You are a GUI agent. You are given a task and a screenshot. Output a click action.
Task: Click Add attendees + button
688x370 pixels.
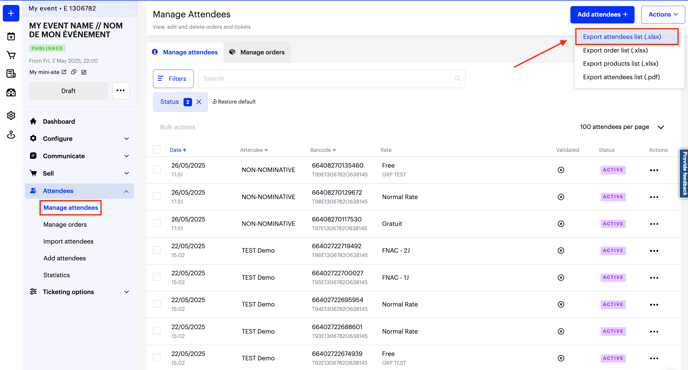click(x=602, y=14)
